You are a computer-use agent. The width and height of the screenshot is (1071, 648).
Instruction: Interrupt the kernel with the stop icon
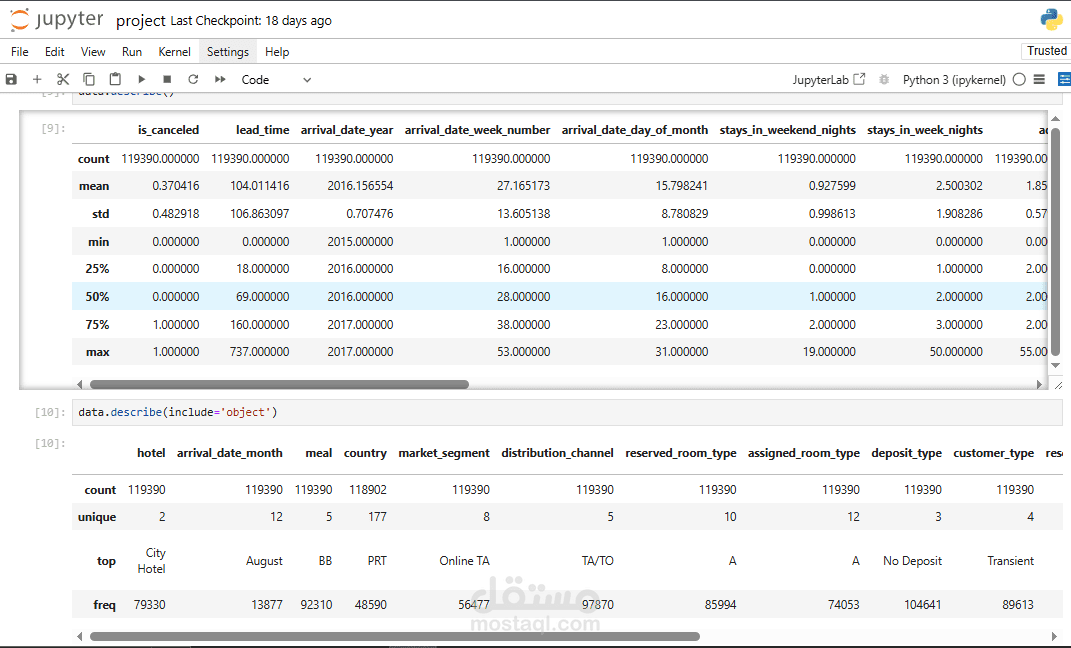[x=167, y=79]
